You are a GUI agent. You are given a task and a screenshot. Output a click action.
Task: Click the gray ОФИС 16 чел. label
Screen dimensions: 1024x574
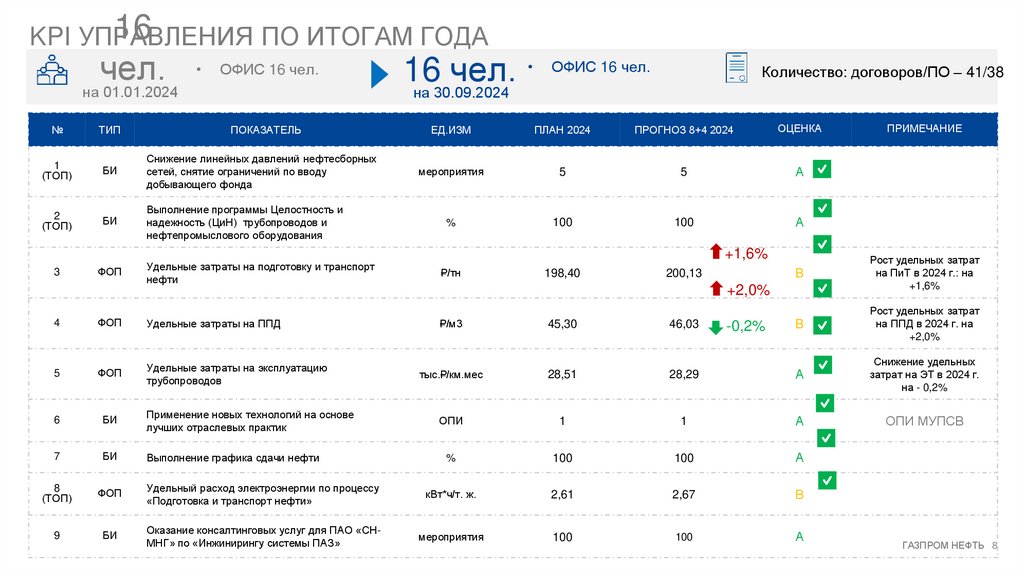[x=269, y=69]
